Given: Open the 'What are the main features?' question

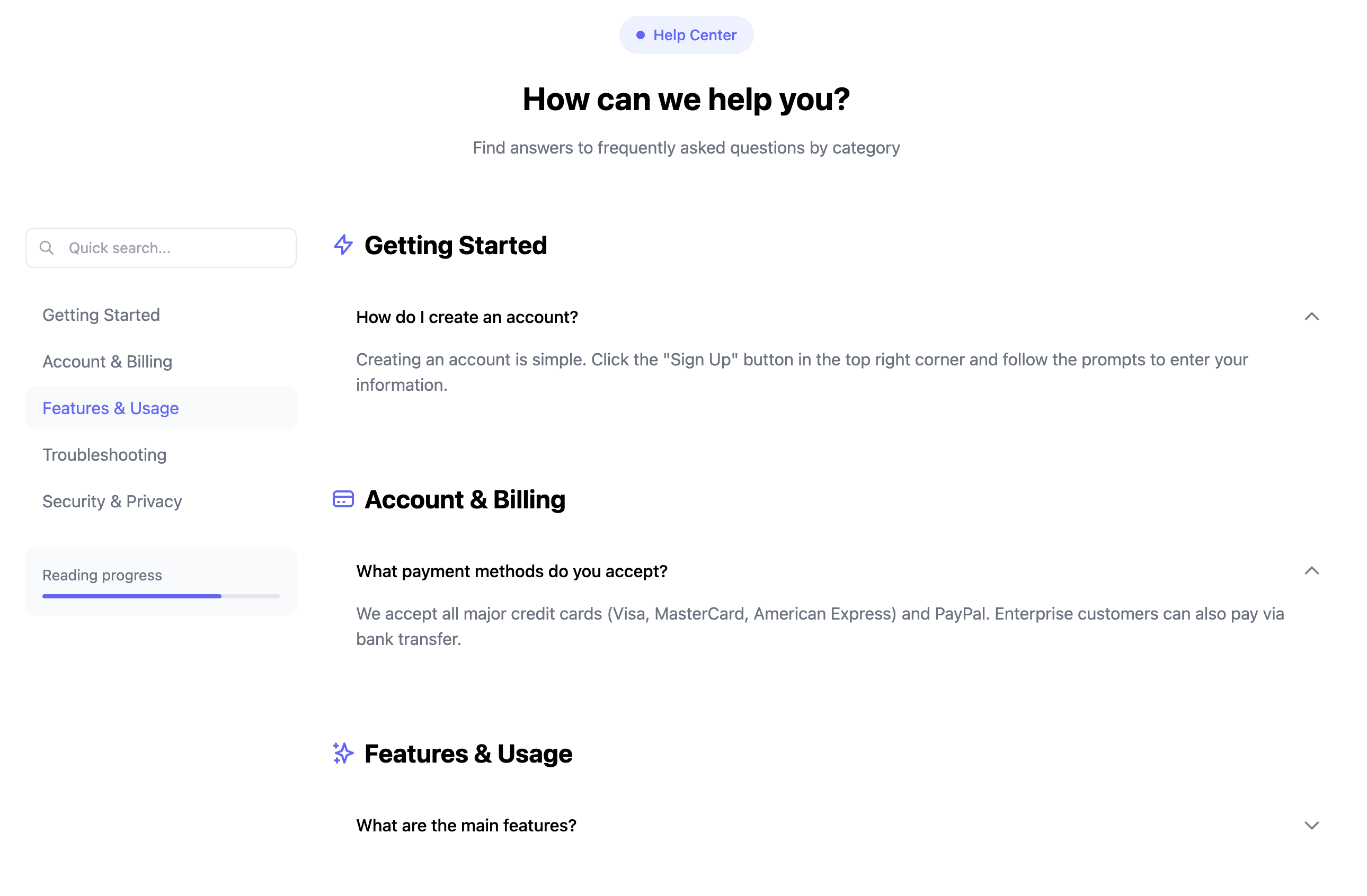Looking at the screenshot, I should coord(838,826).
